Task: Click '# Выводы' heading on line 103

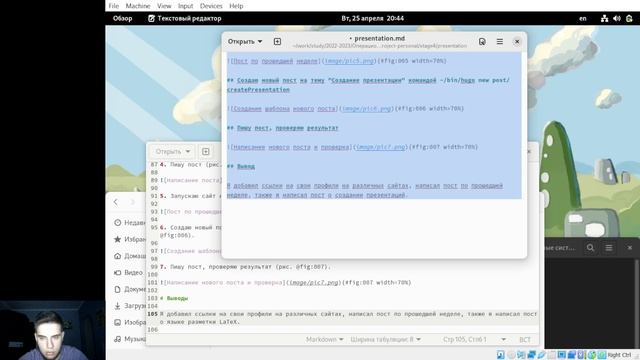Action: [x=174, y=298]
